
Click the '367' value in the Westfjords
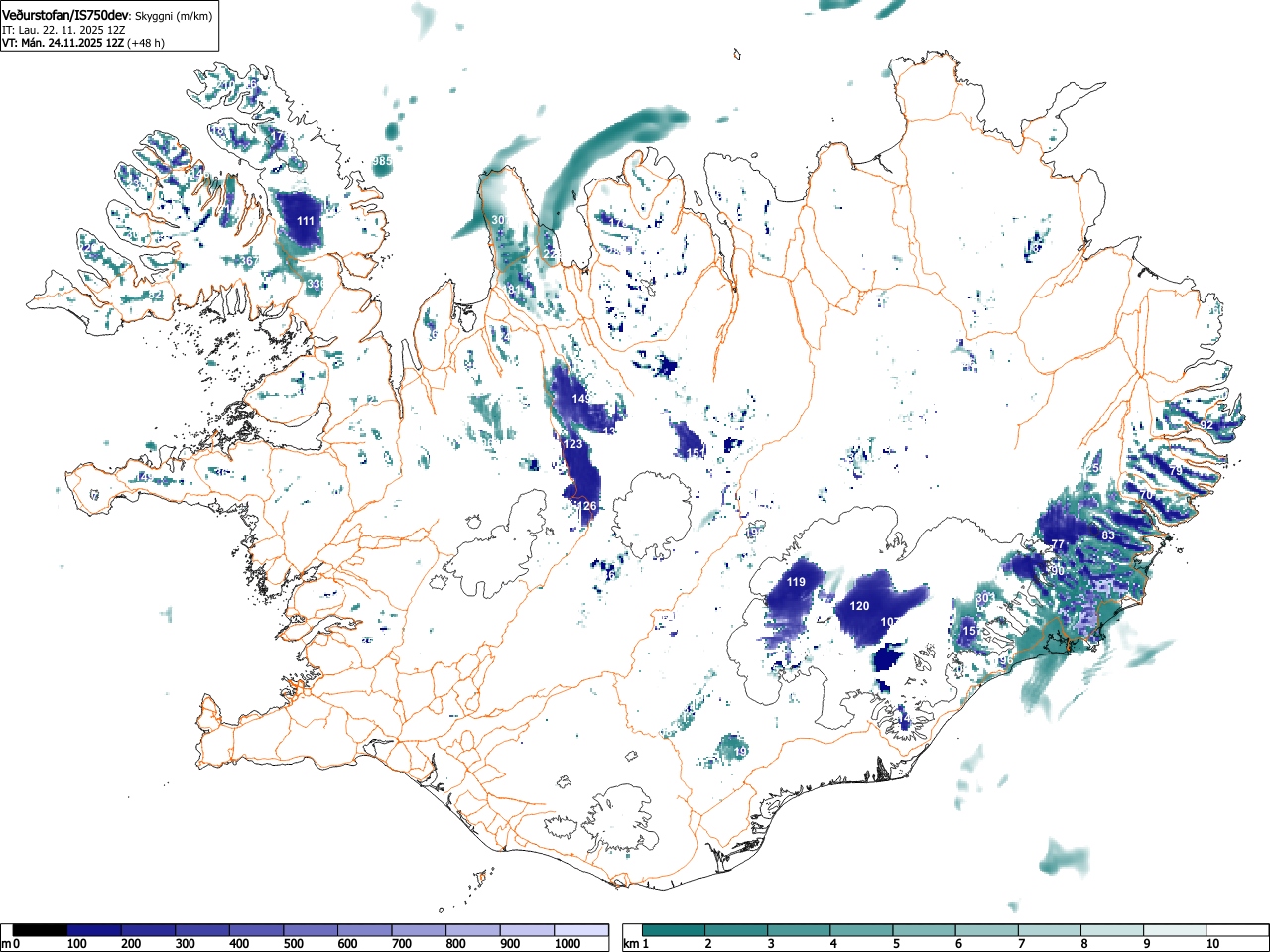(248, 261)
